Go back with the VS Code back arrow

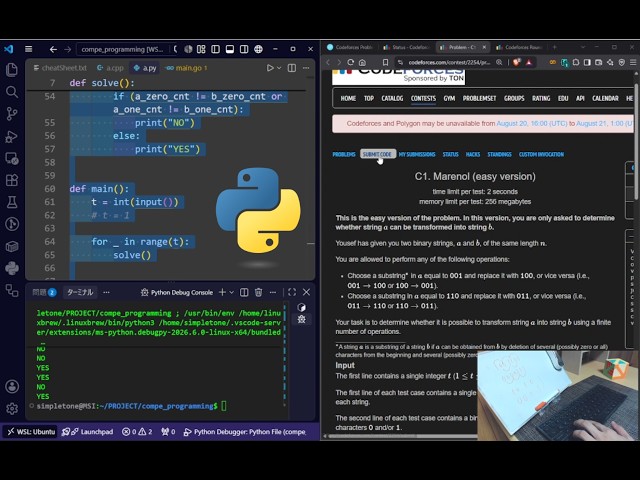53,49
